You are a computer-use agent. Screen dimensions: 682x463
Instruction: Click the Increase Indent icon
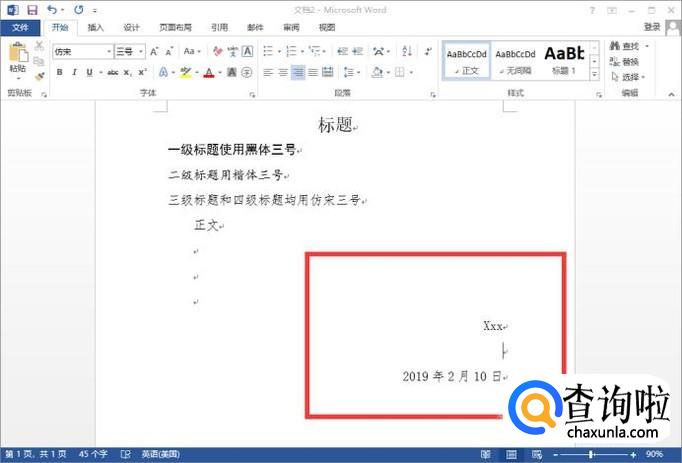[358, 51]
